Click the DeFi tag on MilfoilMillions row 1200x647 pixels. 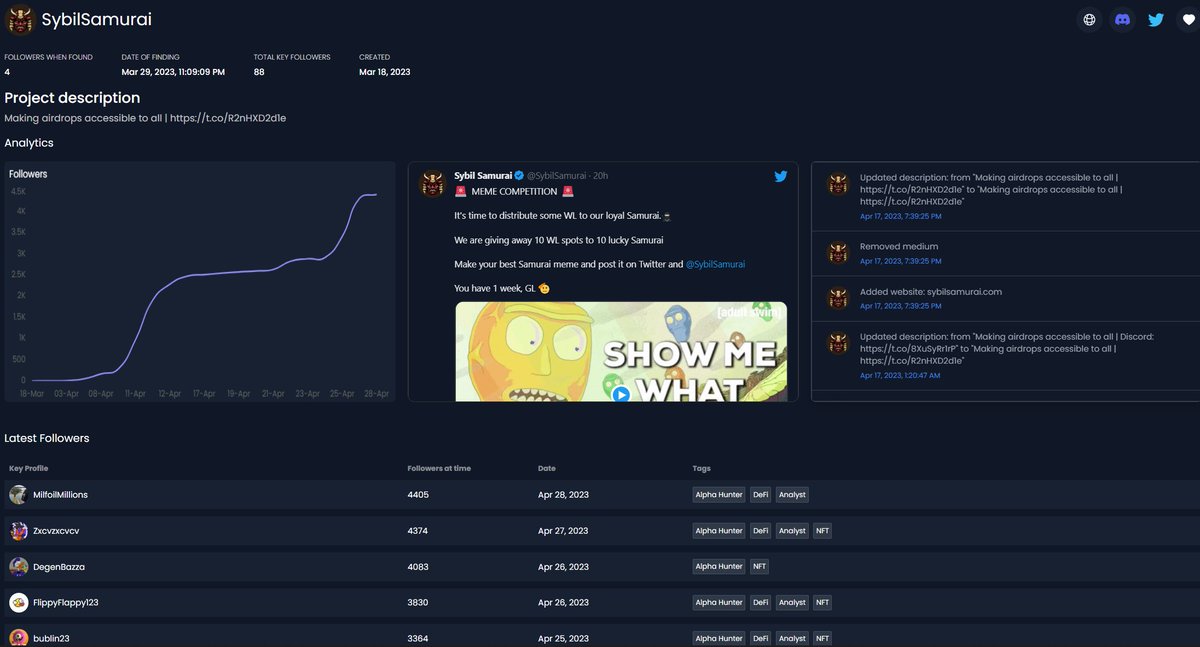click(x=761, y=495)
